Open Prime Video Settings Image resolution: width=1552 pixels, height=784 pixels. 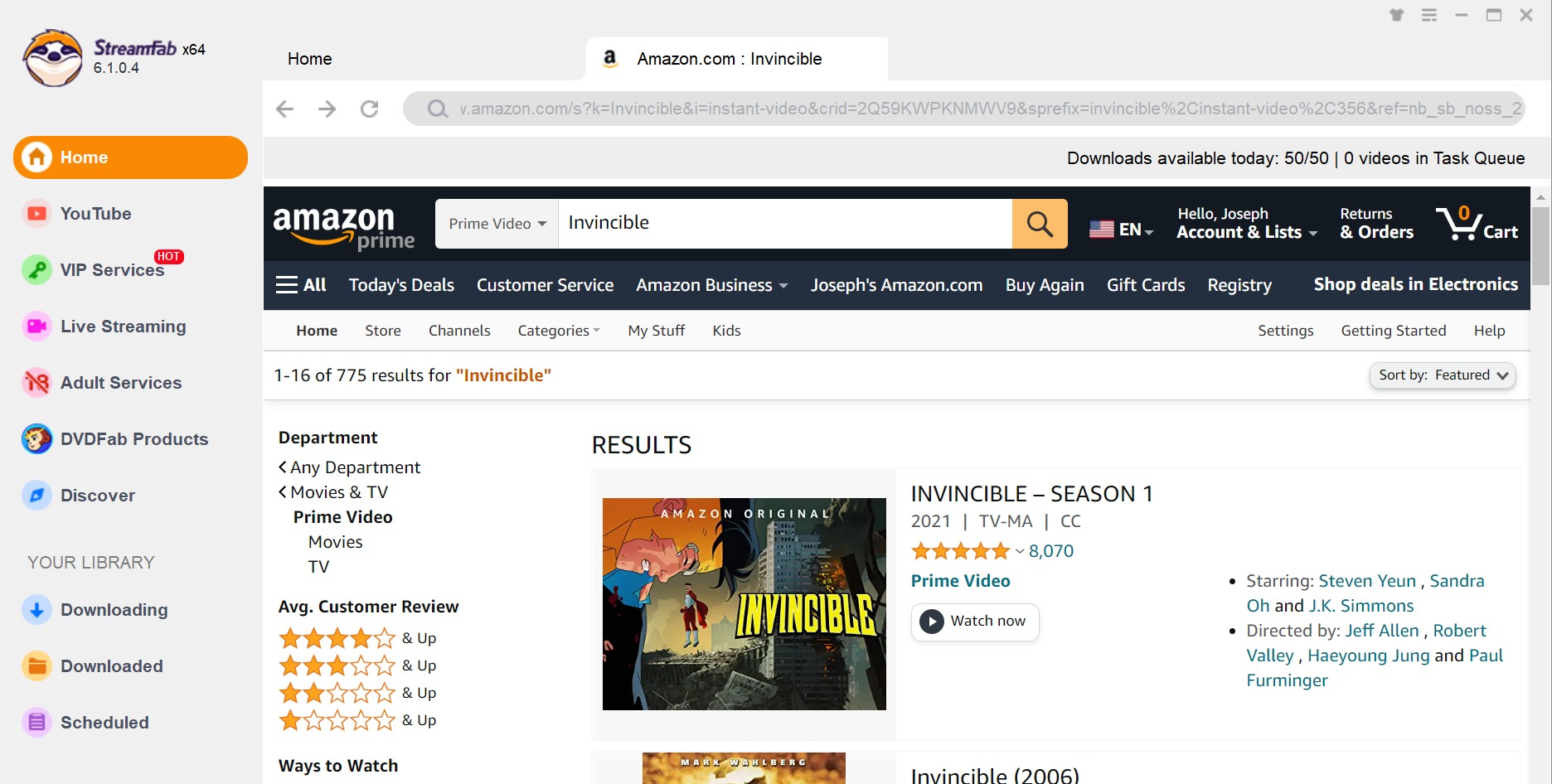coord(1286,331)
